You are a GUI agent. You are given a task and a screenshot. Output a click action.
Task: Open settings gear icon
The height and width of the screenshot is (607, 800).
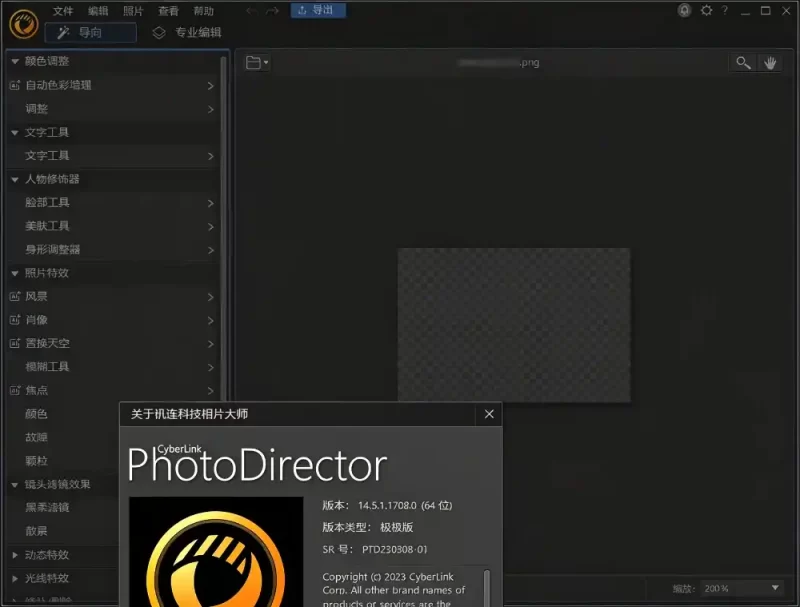pyautogui.click(x=706, y=10)
